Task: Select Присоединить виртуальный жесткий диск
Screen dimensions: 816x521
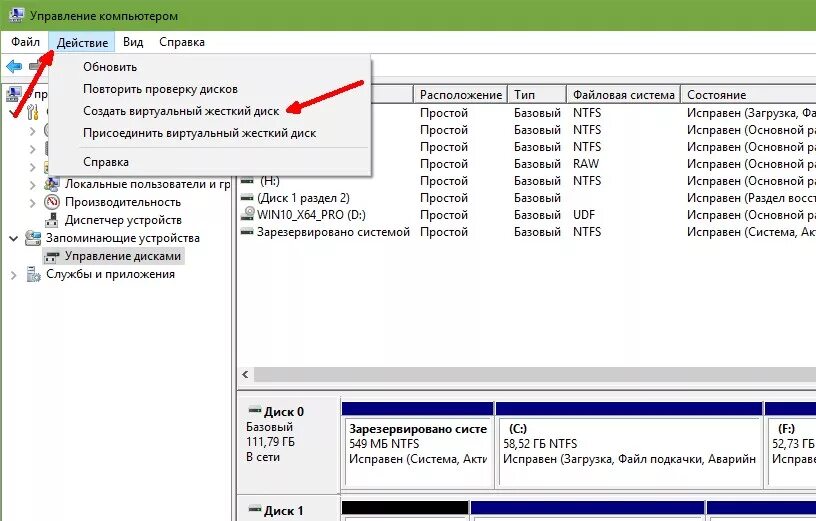Action: 199,133
